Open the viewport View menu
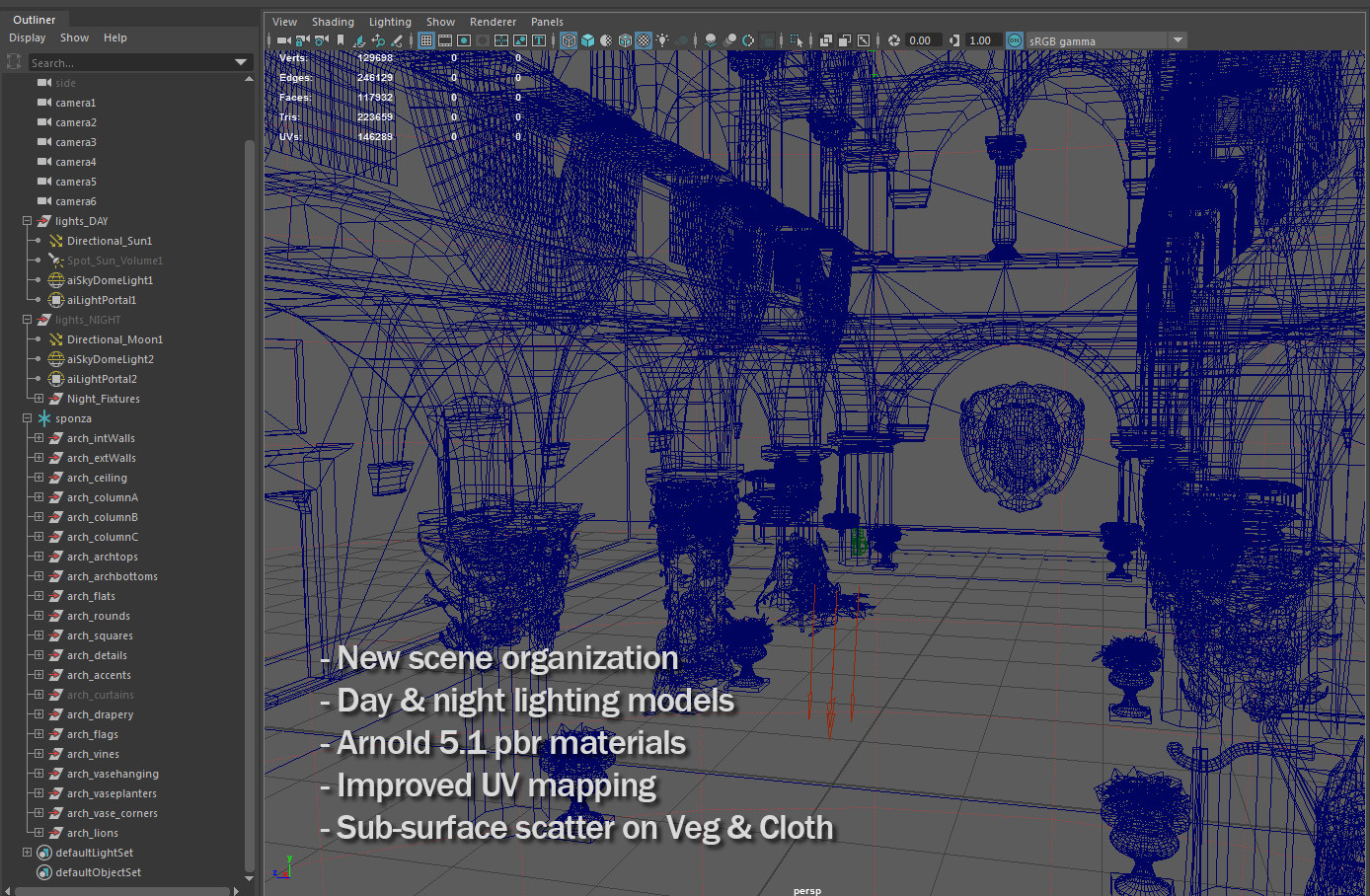 pyautogui.click(x=284, y=22)
